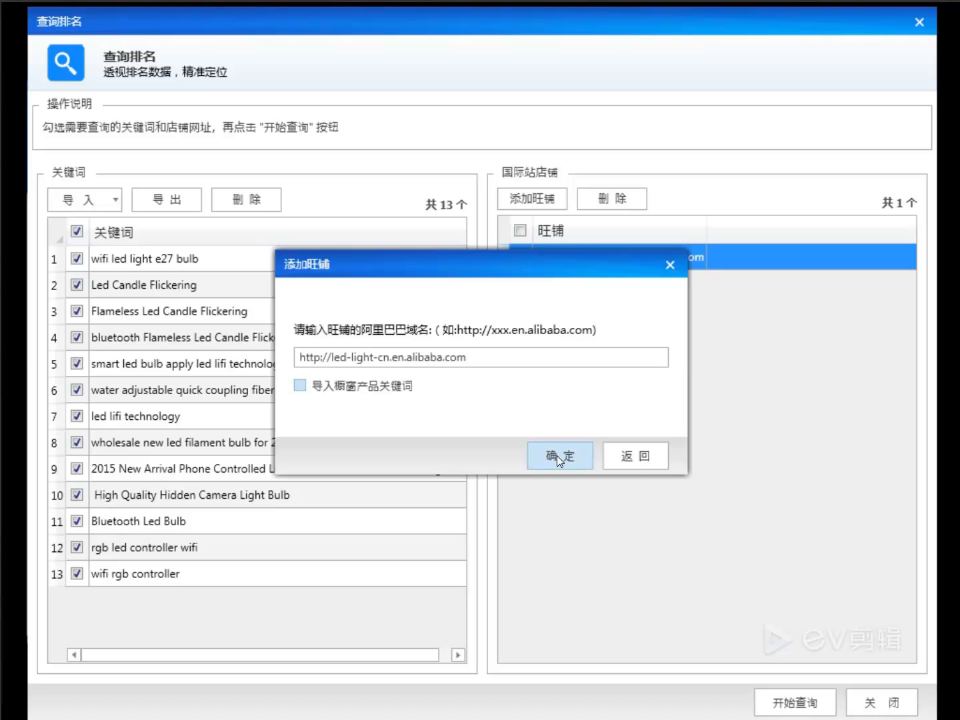Image resolution: width=960 pixels, height=720 pixels.
Task: Select keyword text 'Bluetooth Led Bulb'
Action: coord(138,521)
